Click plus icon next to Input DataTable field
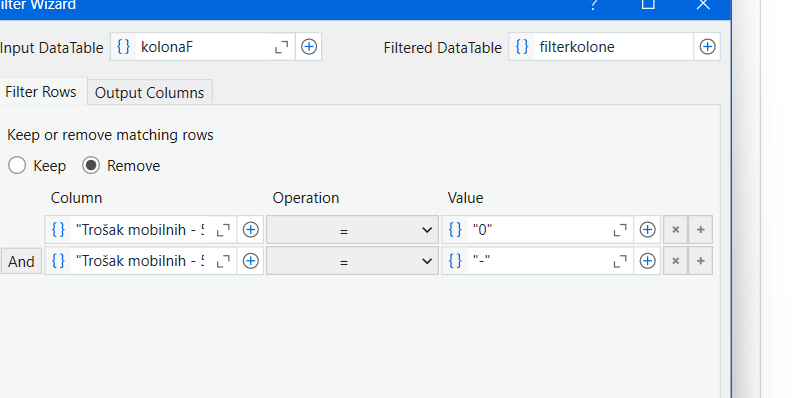The width and height of the screenshot is (798, 398). 309,47
